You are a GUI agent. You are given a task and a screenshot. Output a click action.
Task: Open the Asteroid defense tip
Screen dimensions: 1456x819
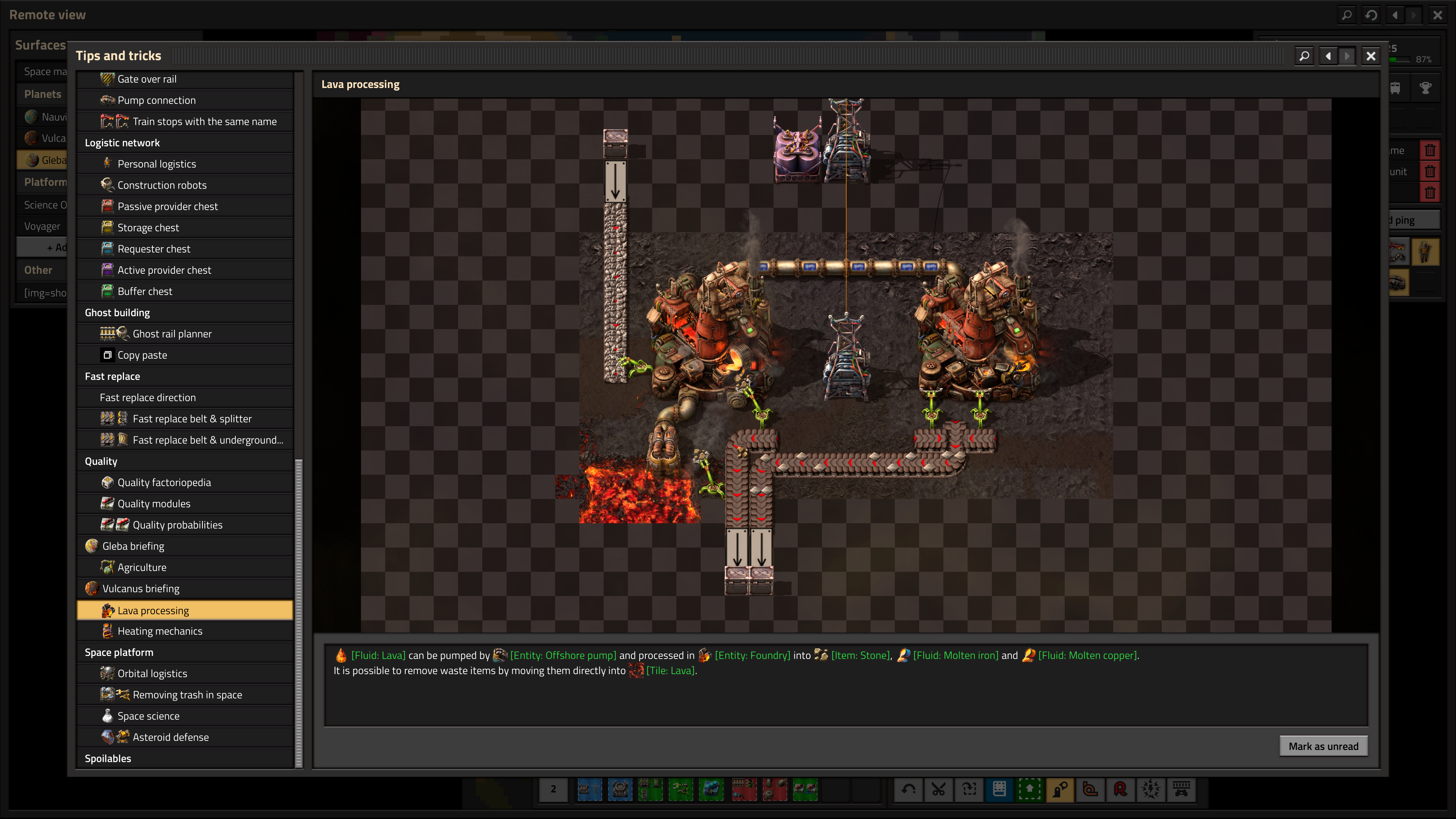(x=185, y=737)
